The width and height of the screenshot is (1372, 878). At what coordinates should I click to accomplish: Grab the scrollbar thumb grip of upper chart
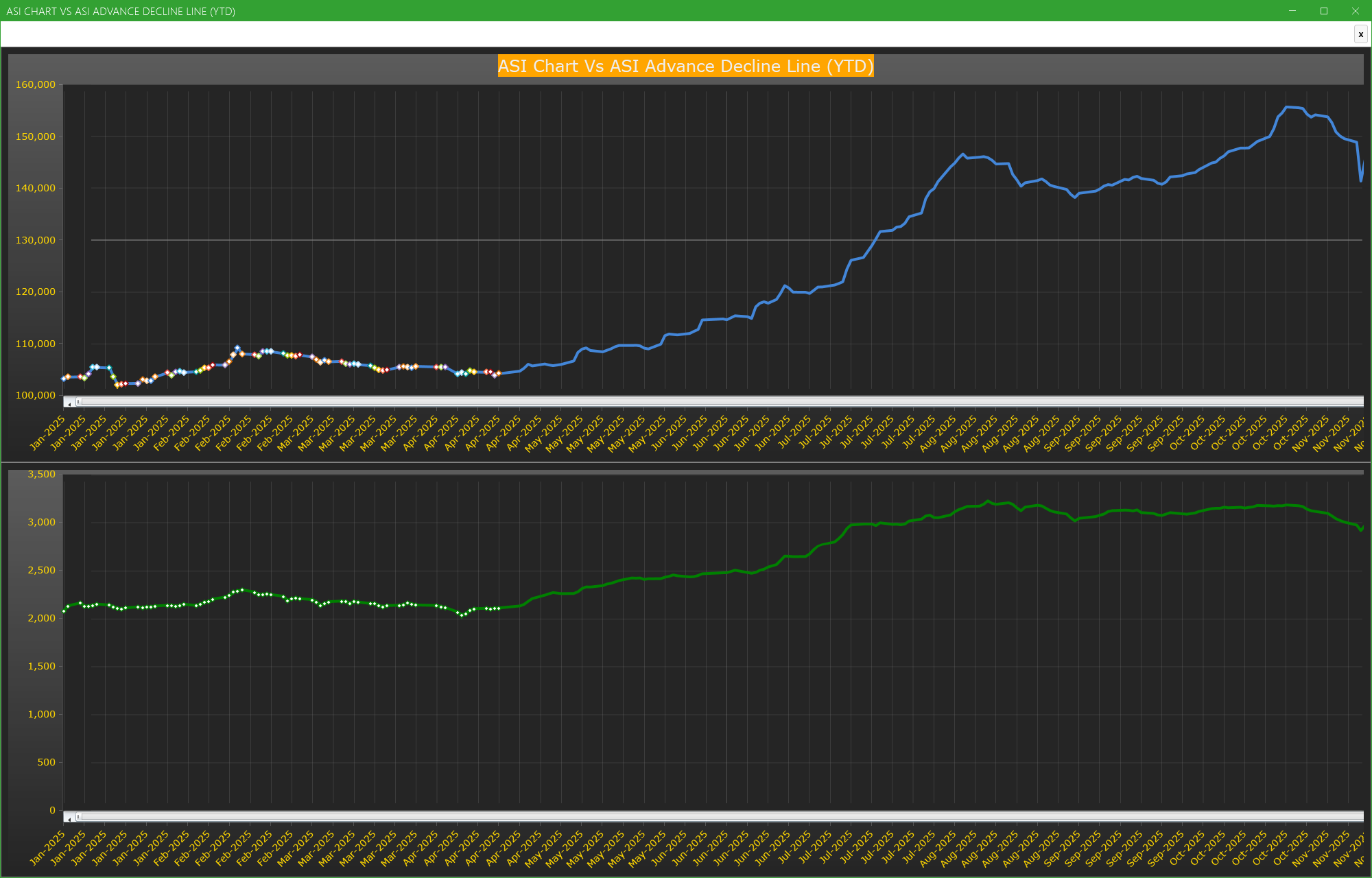pyautogui.click(x=78, y=402)
